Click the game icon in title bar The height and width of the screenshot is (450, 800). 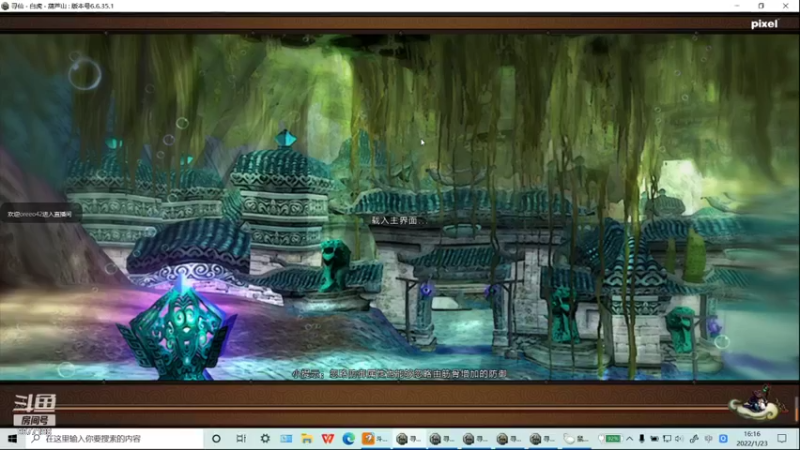5,6
